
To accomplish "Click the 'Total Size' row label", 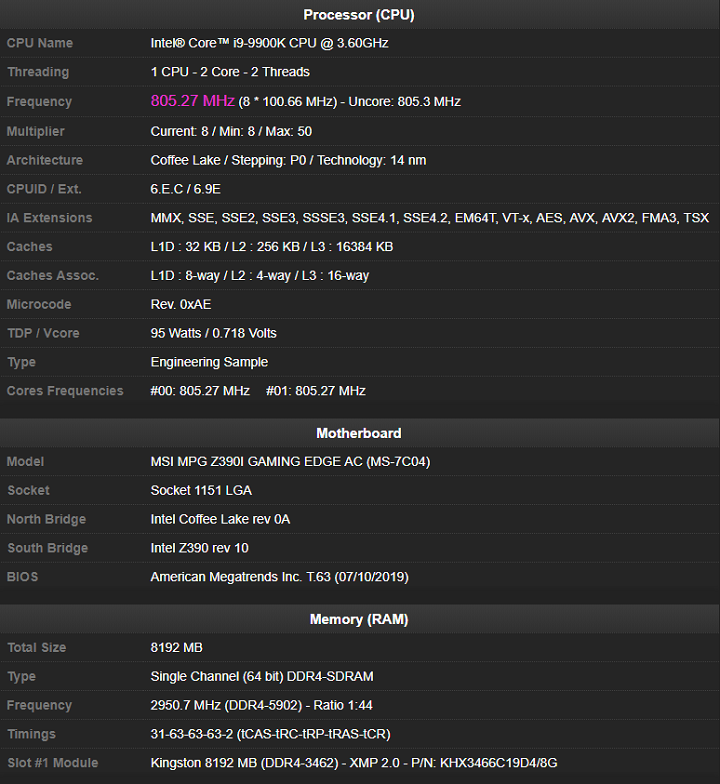I will (36, 648).
